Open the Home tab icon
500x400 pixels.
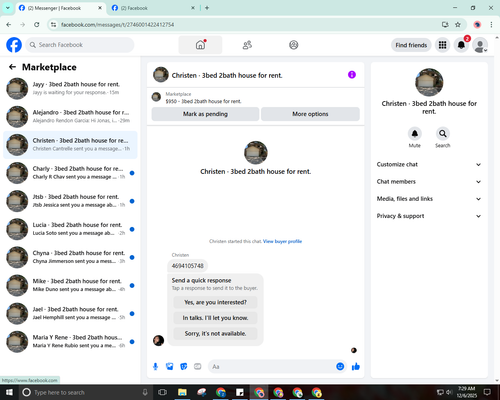click(200, 45)
